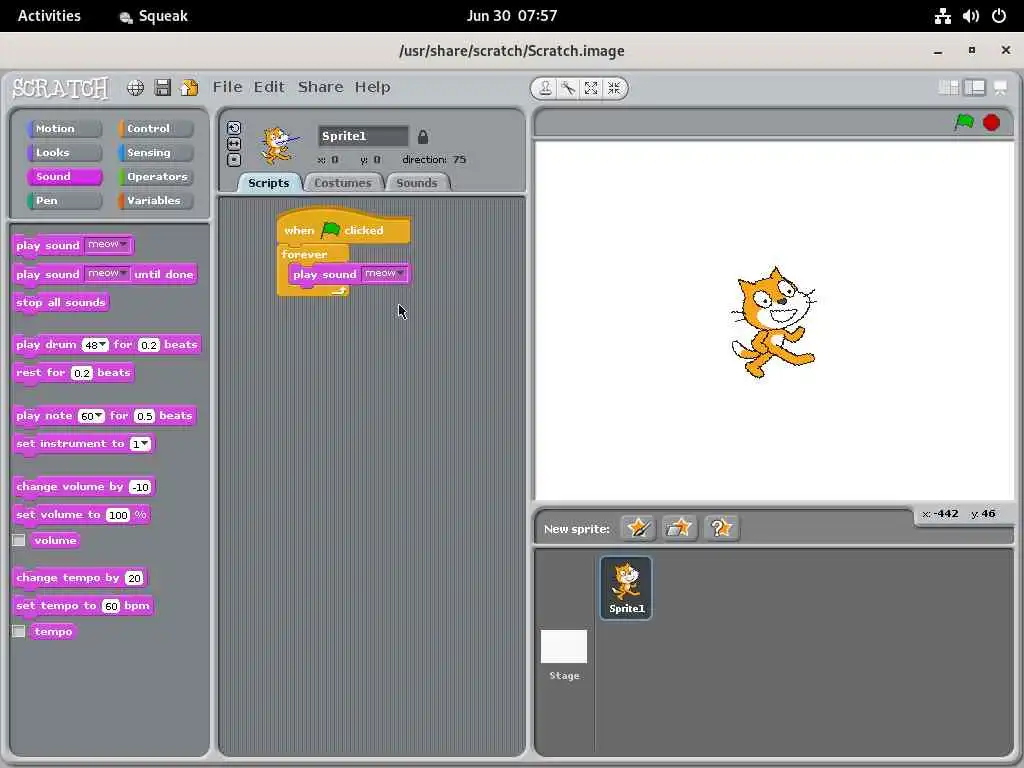Open meow dropdown in the script's play sound
The width and height of the screenshot is (1024, 768).
[x=385, y=274]
